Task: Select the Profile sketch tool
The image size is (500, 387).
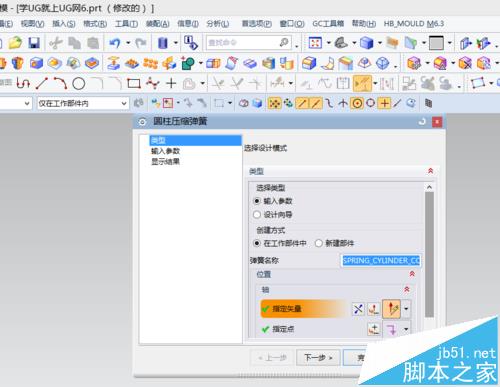Action: (23, 83)
